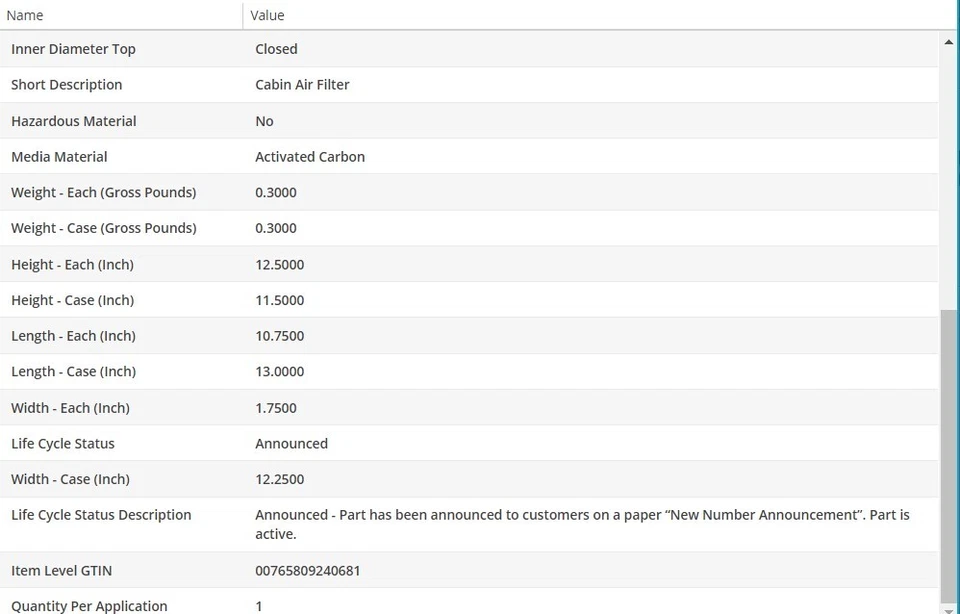The width and height of the screenshot is (960, 614).
Task: Click the Length - Each value 10.7500
Action: click(279, 336)
